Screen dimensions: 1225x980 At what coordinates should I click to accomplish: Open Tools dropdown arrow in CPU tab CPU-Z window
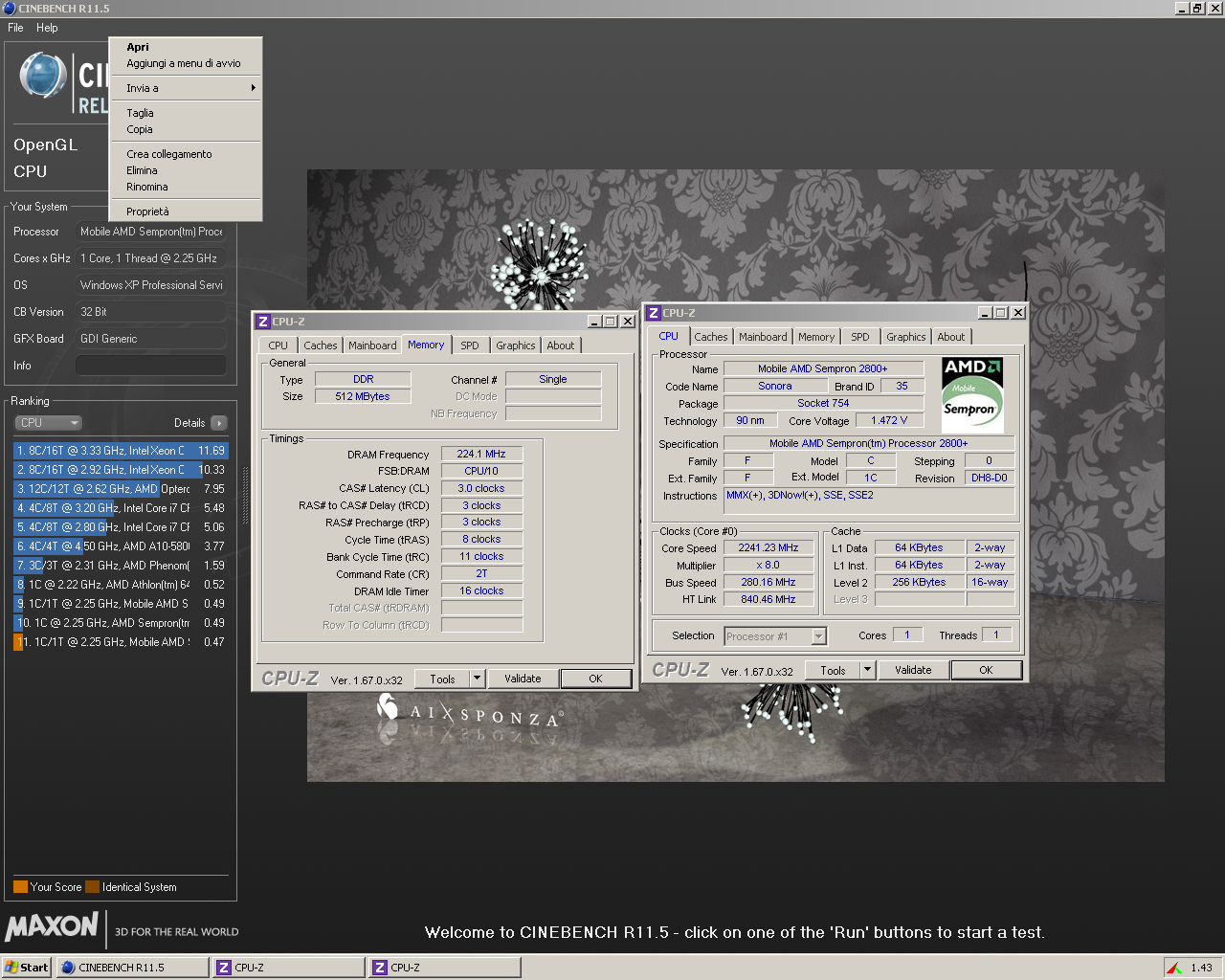point(867,670)
